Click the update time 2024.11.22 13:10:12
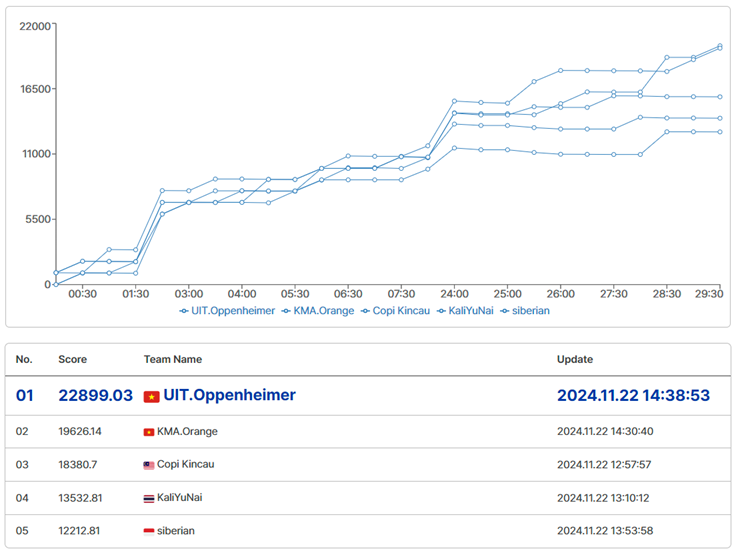This screenshot has width=734, height=551. coord(603,498)
